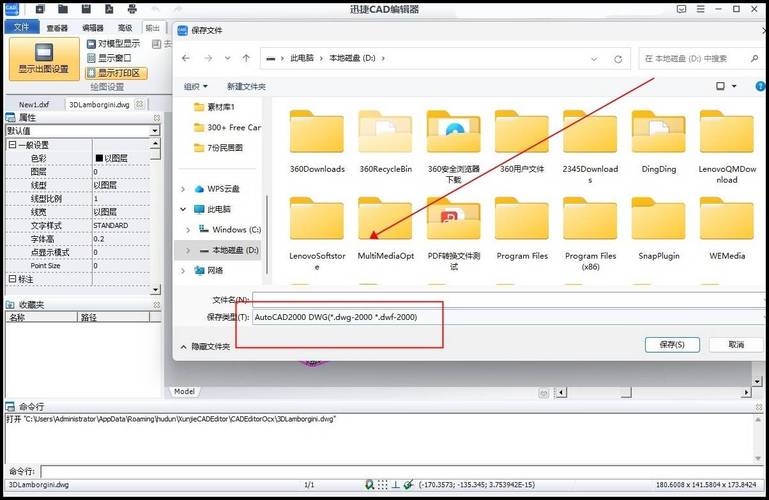Select the 360Downloads folder
The width and height of the screenshot is (769, 500).
point(317,142)
